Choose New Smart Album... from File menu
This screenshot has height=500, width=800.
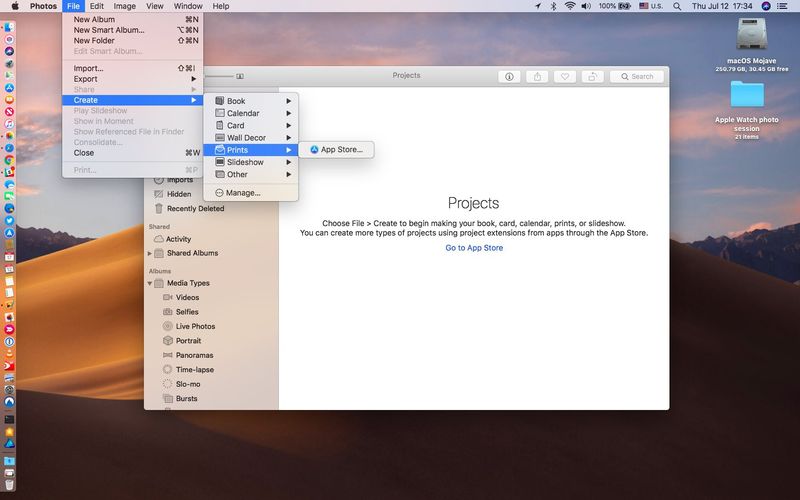133,30
